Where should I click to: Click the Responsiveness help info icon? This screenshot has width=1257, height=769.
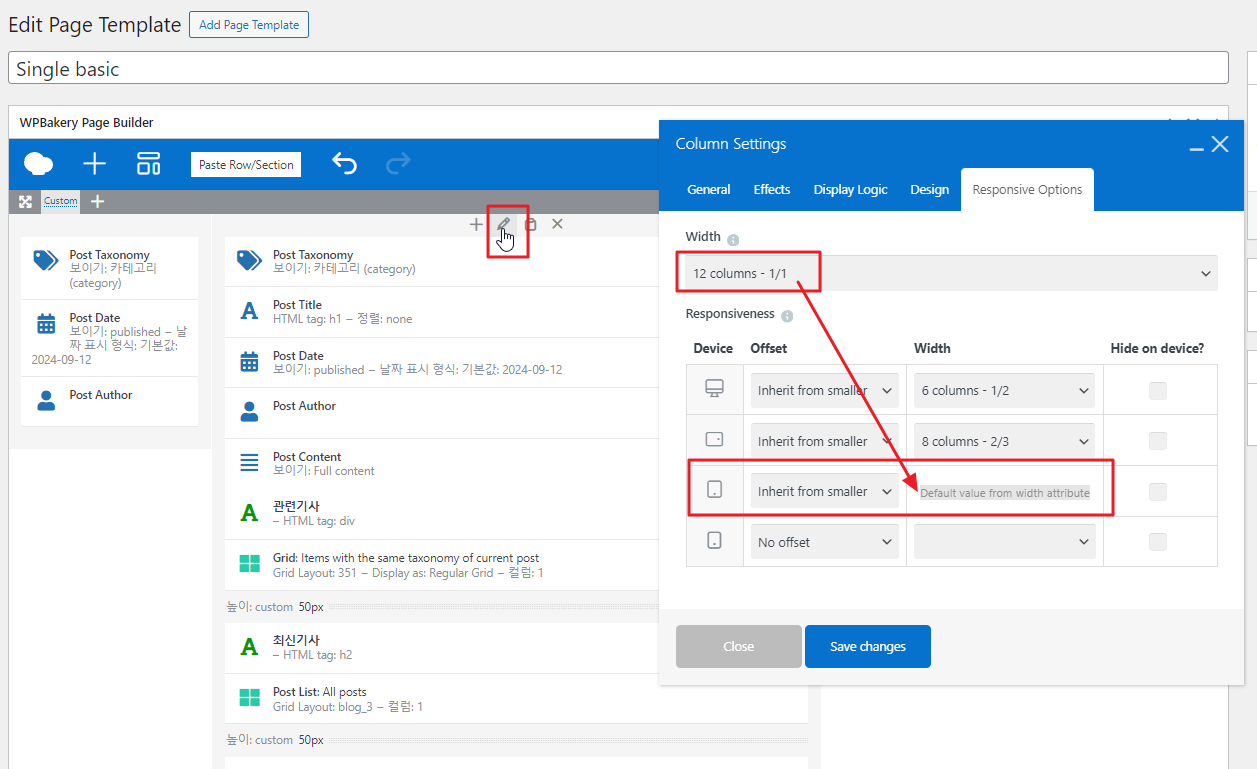coord(787,316)
